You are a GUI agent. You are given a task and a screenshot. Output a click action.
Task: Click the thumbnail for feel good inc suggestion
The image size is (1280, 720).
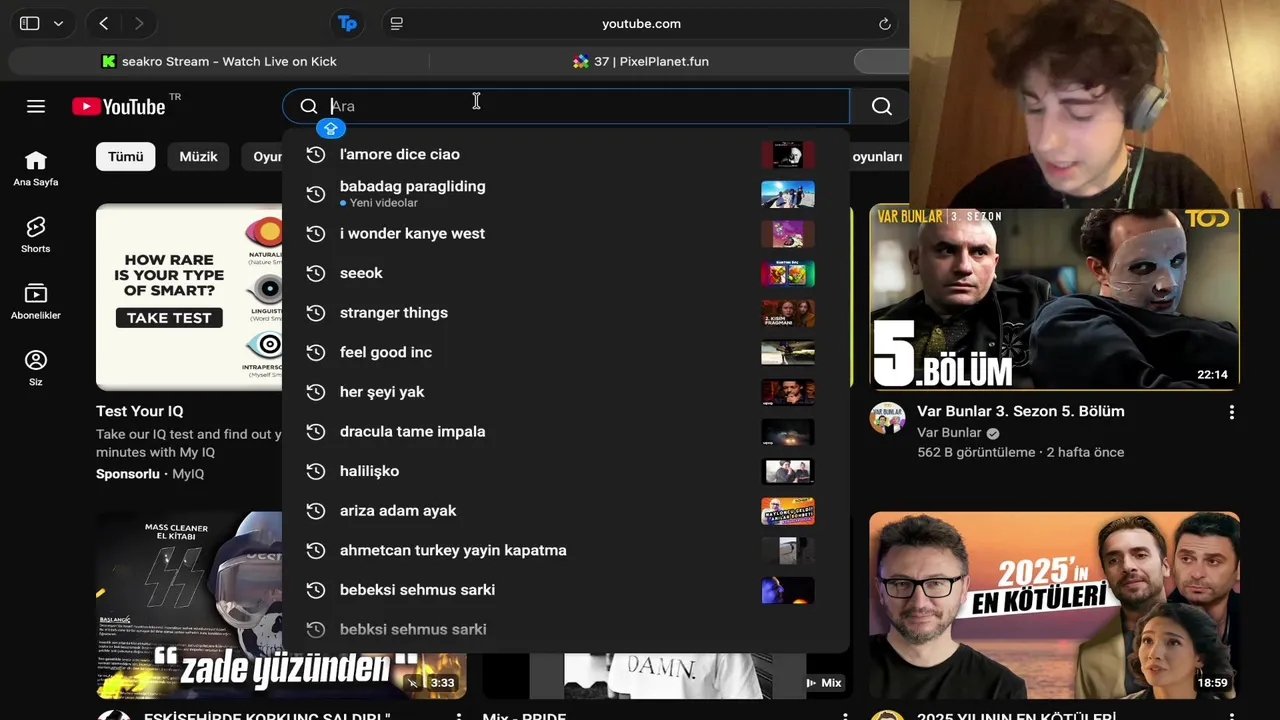pyautogui.click(x=788, y=352)
